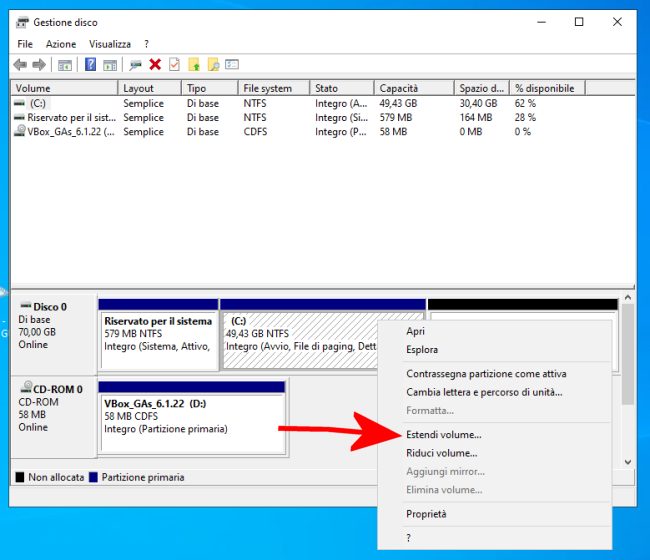Sort by Capacità column header
Image resolution: width=650 pixels, height=560 pixels.
click(400, 88)
